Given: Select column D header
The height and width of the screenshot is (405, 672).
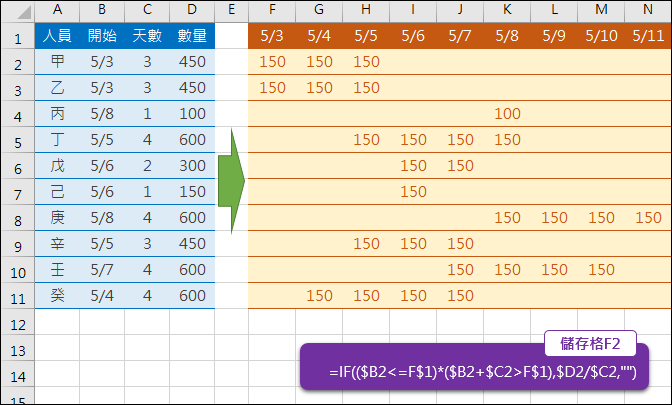Looking at the screenshot, I should 192,10.
